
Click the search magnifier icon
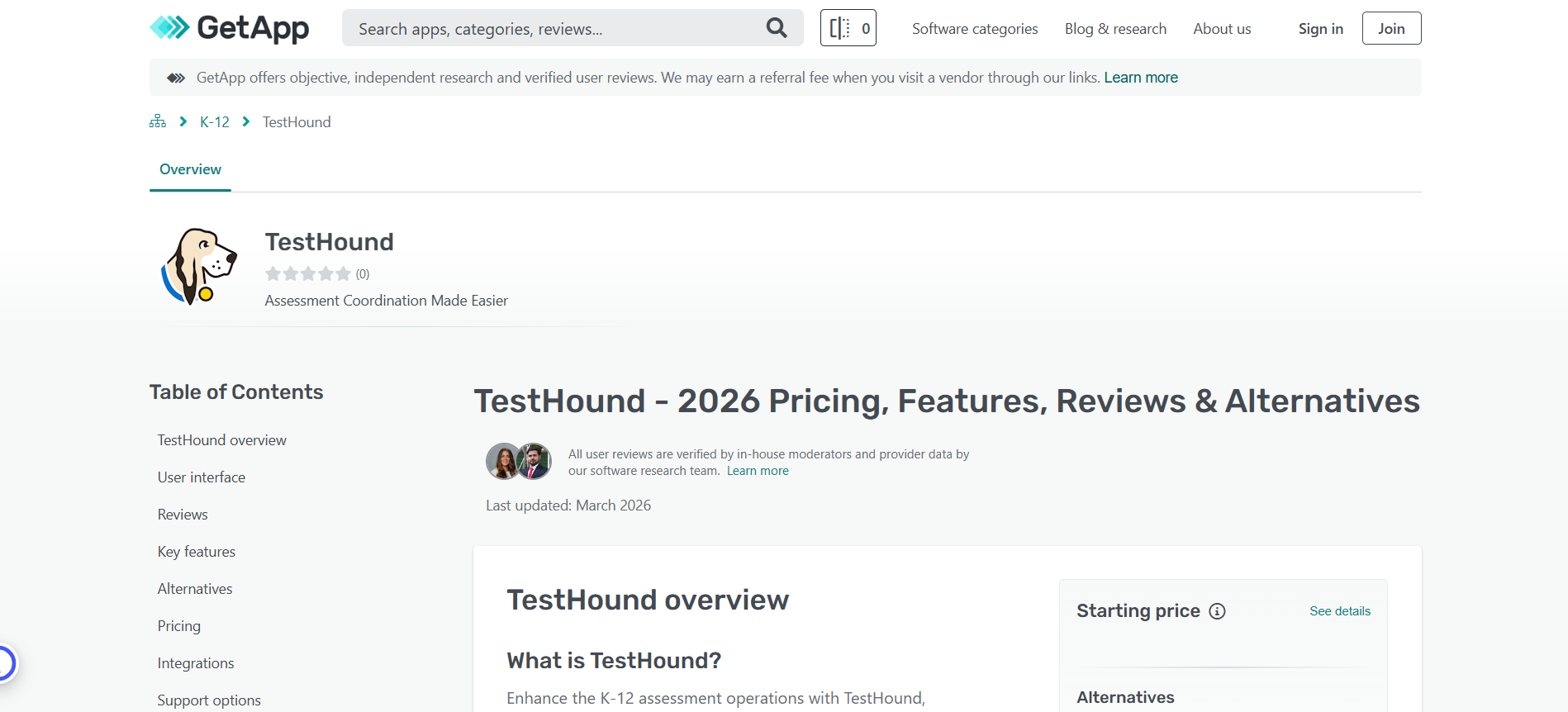pos(777,28)
